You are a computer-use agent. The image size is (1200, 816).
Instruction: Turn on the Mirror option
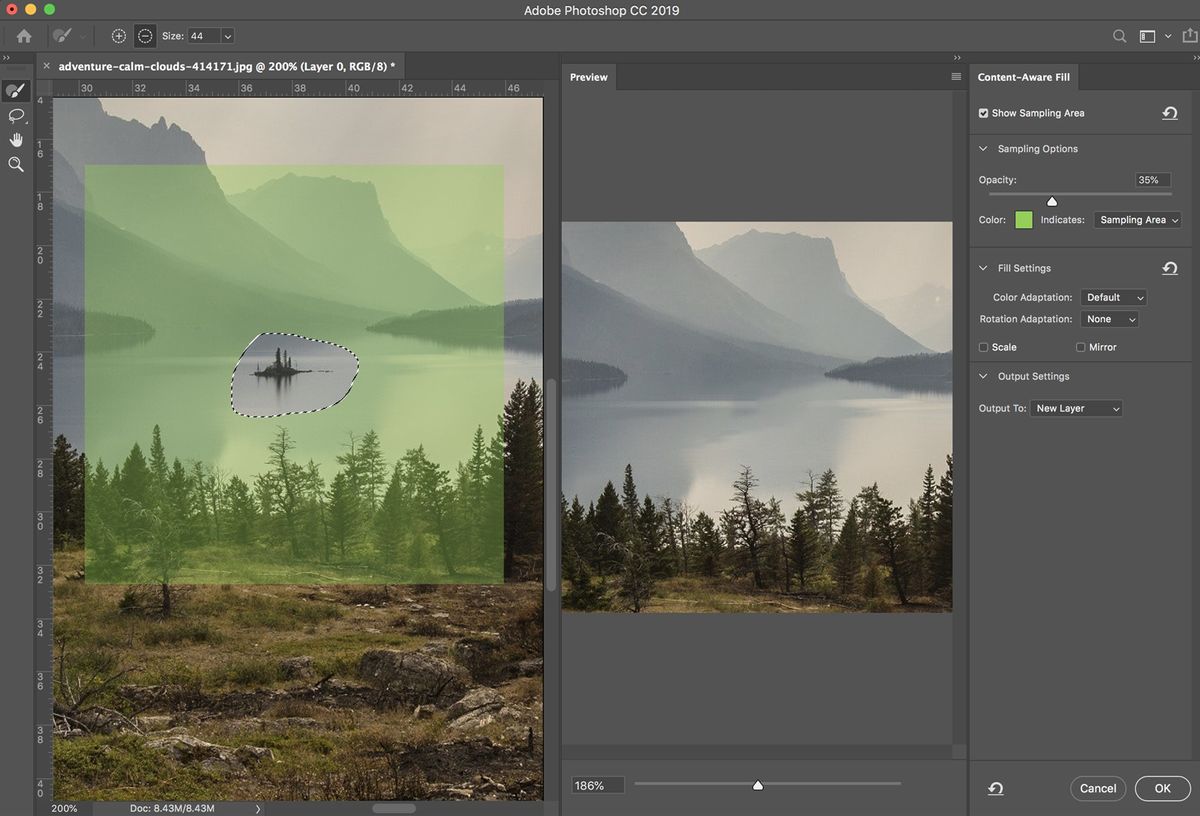[x=1080, y=347]
